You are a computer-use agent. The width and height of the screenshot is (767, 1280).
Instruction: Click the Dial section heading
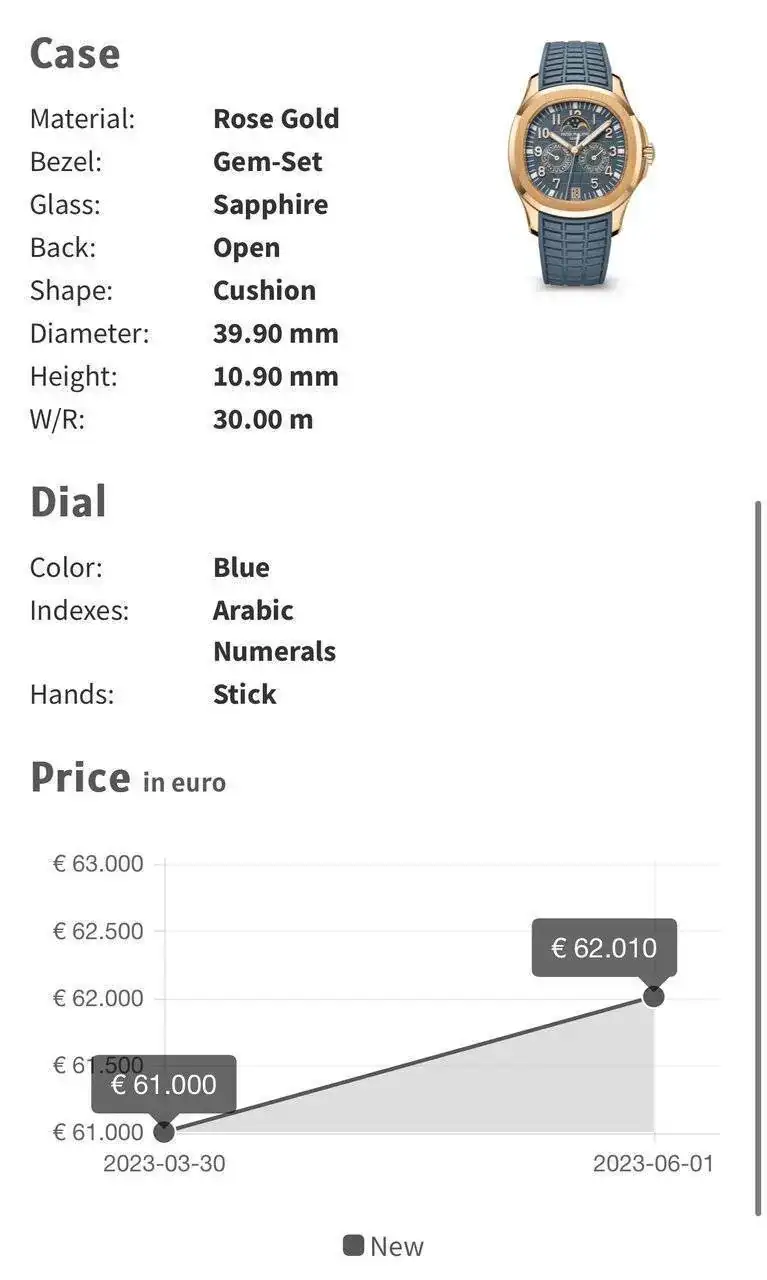coord(68,502)
